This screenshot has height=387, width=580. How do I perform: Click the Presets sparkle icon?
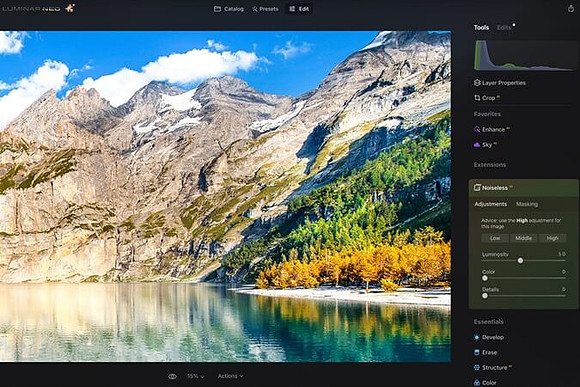(255, 9)
